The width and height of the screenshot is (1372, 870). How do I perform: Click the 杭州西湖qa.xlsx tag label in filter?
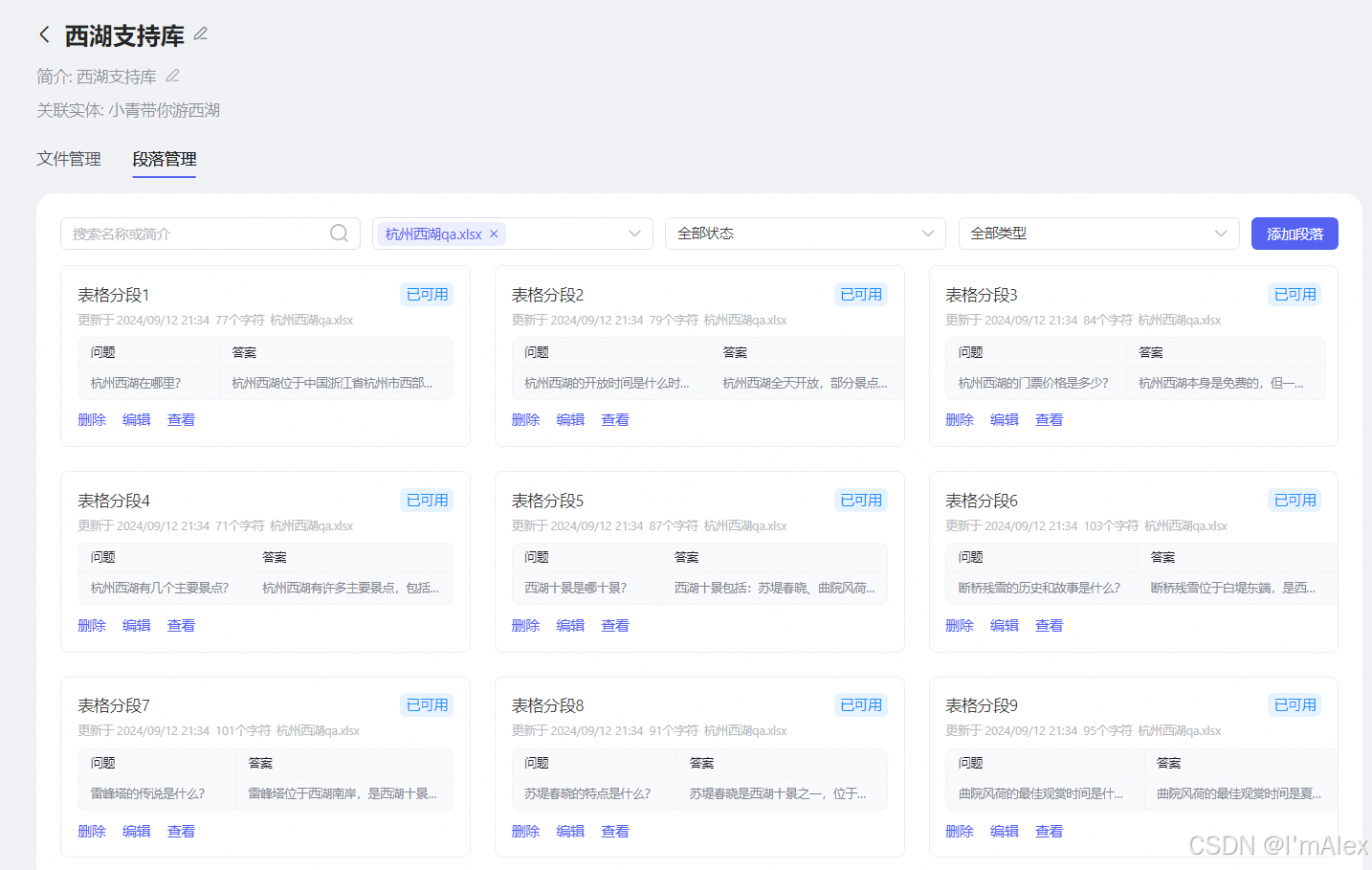(433, 234)
